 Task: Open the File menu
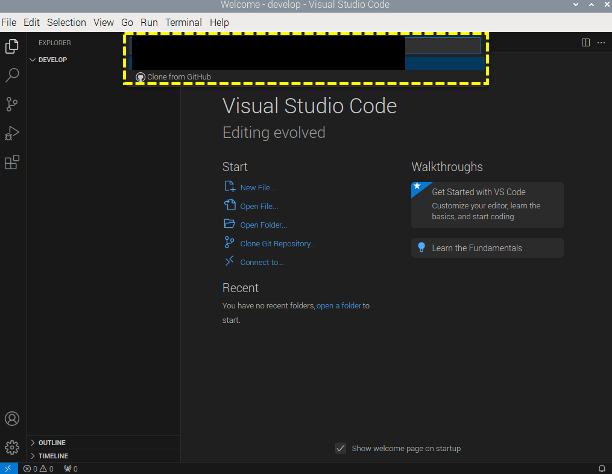[x=9, y=23]
